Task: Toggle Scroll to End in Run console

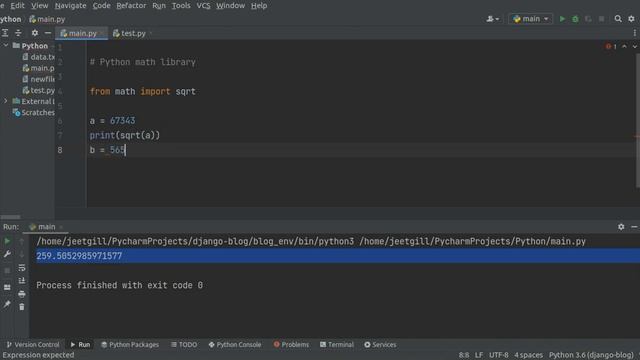Action: [x=22, y=281]
